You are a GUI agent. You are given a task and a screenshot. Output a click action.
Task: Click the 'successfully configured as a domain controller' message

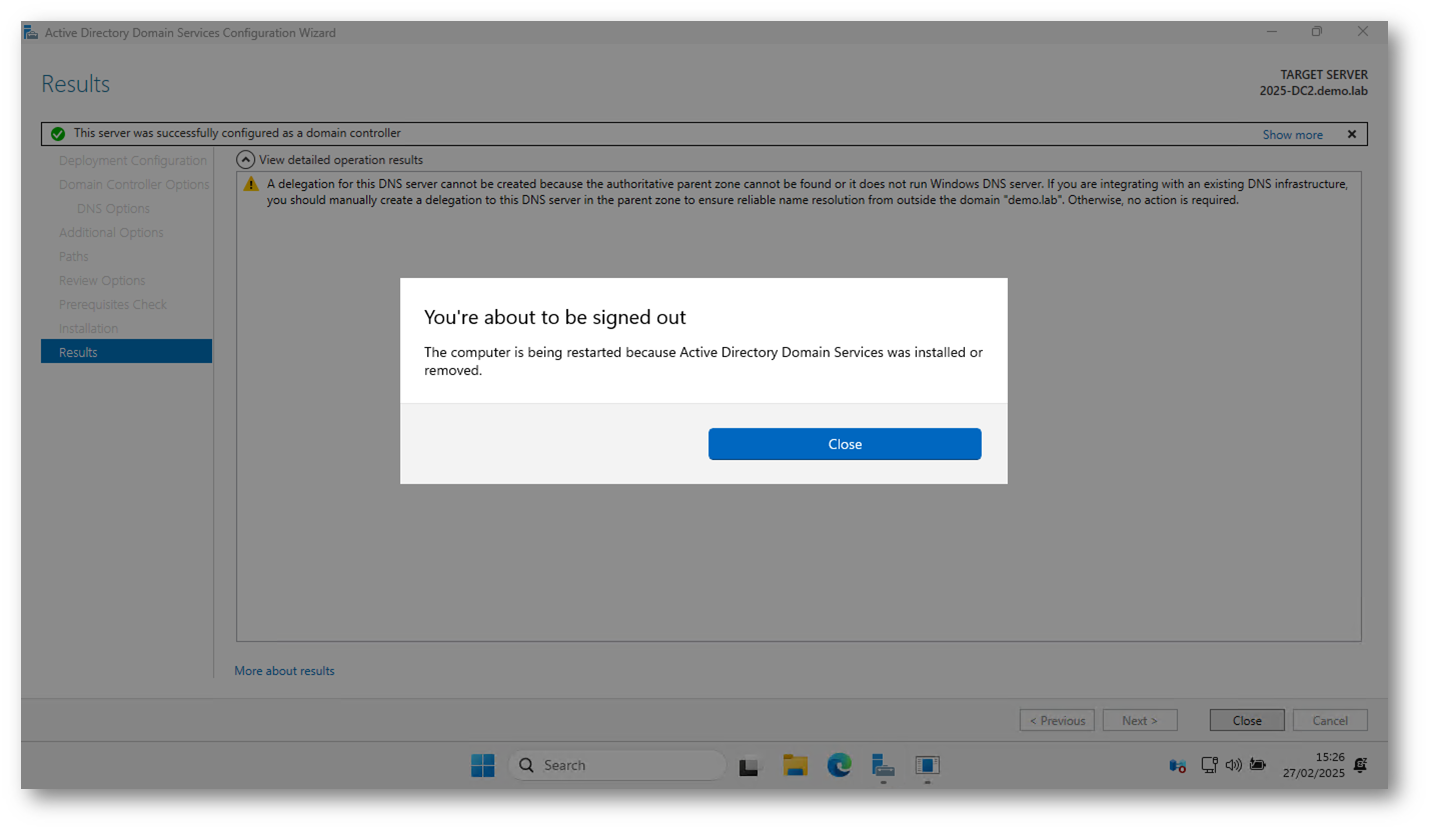point(237,133)
